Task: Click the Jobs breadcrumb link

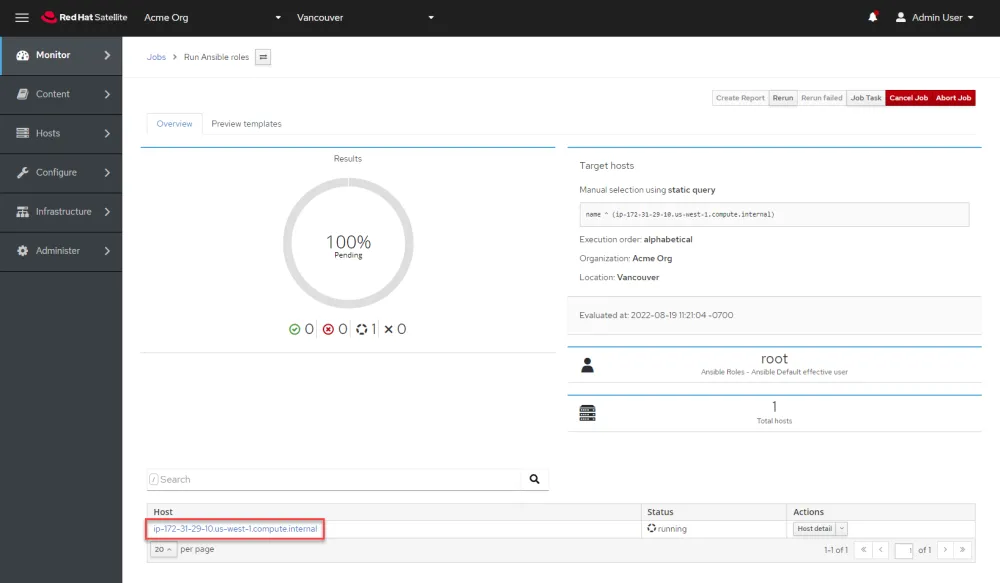Action: click(156, 58)
